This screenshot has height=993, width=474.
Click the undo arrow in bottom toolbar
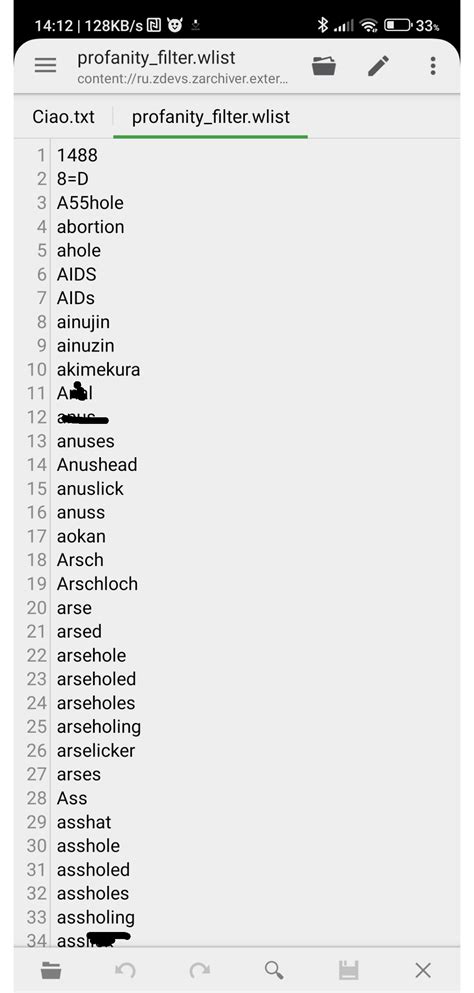125,970
